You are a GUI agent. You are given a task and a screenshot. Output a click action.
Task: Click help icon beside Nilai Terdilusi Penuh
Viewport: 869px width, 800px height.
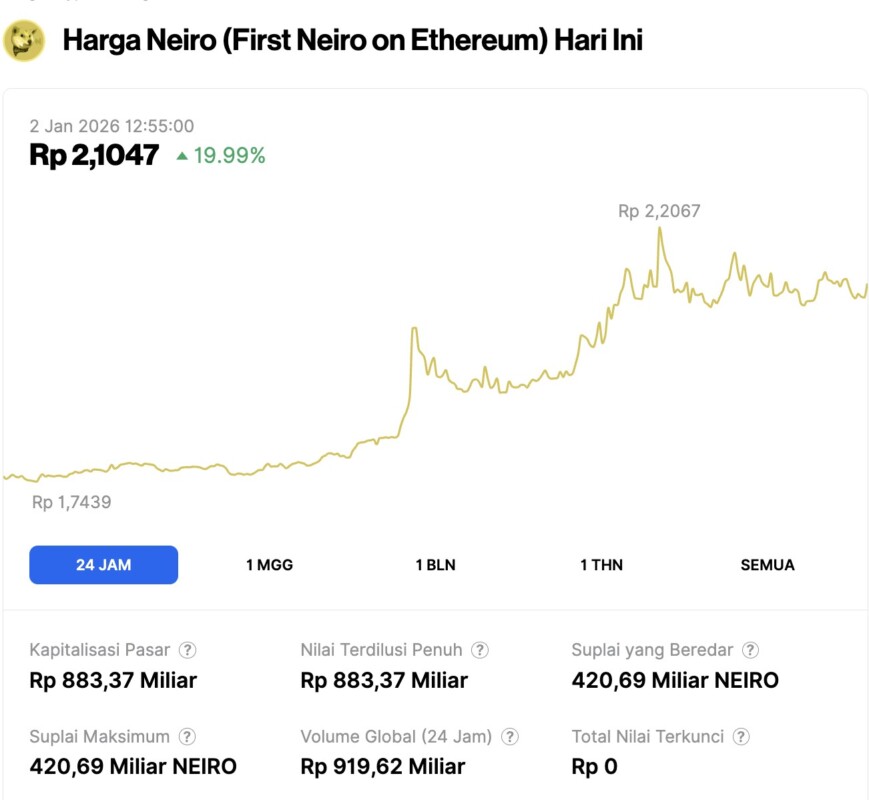[x=480, y=650]
